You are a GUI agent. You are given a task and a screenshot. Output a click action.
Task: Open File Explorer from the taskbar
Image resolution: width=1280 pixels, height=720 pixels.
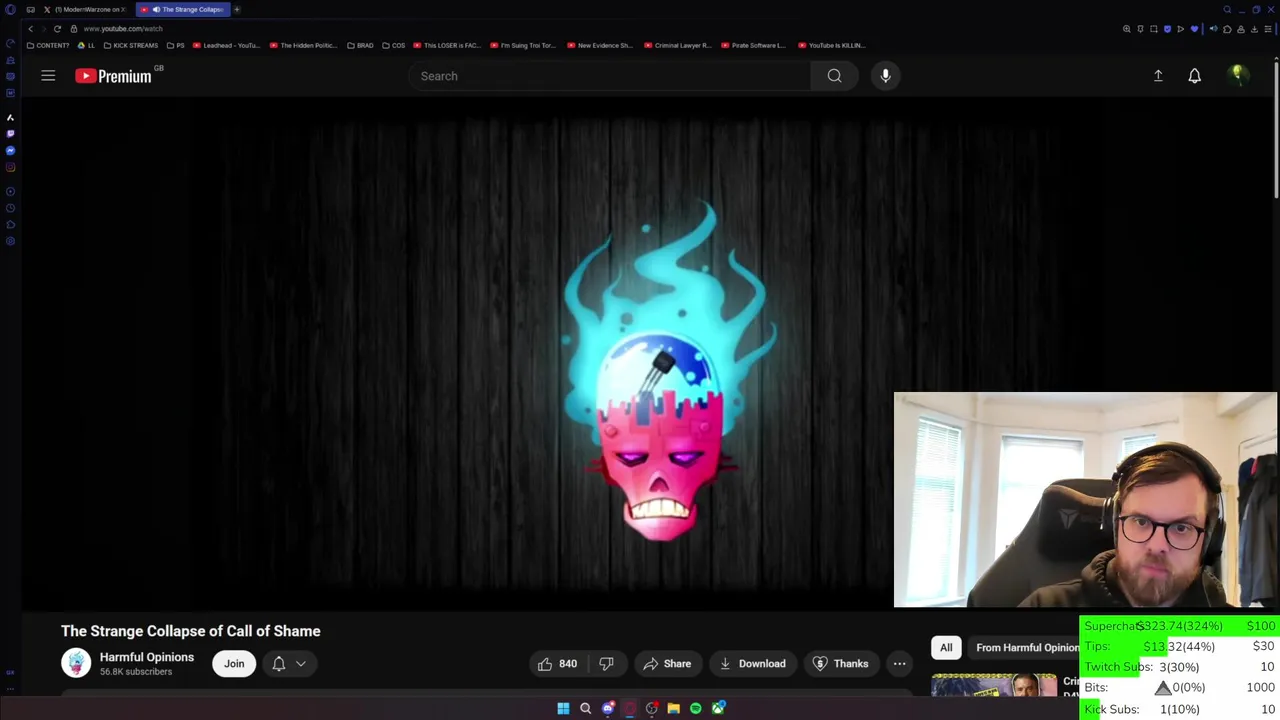click(x=673, y=709)
